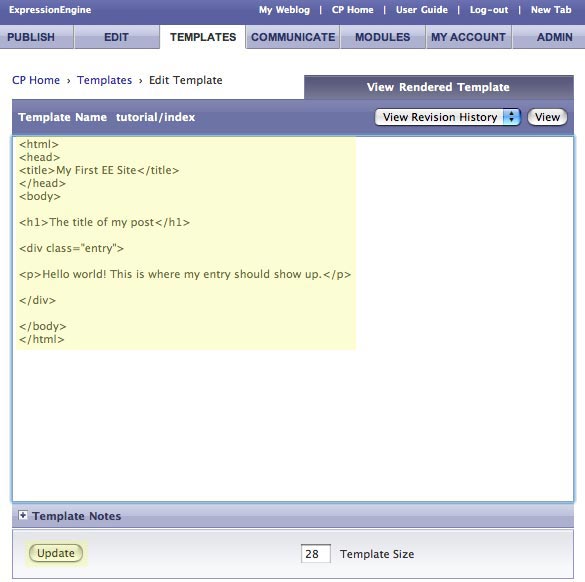Click the ExpressionEngine logo text

50,10
